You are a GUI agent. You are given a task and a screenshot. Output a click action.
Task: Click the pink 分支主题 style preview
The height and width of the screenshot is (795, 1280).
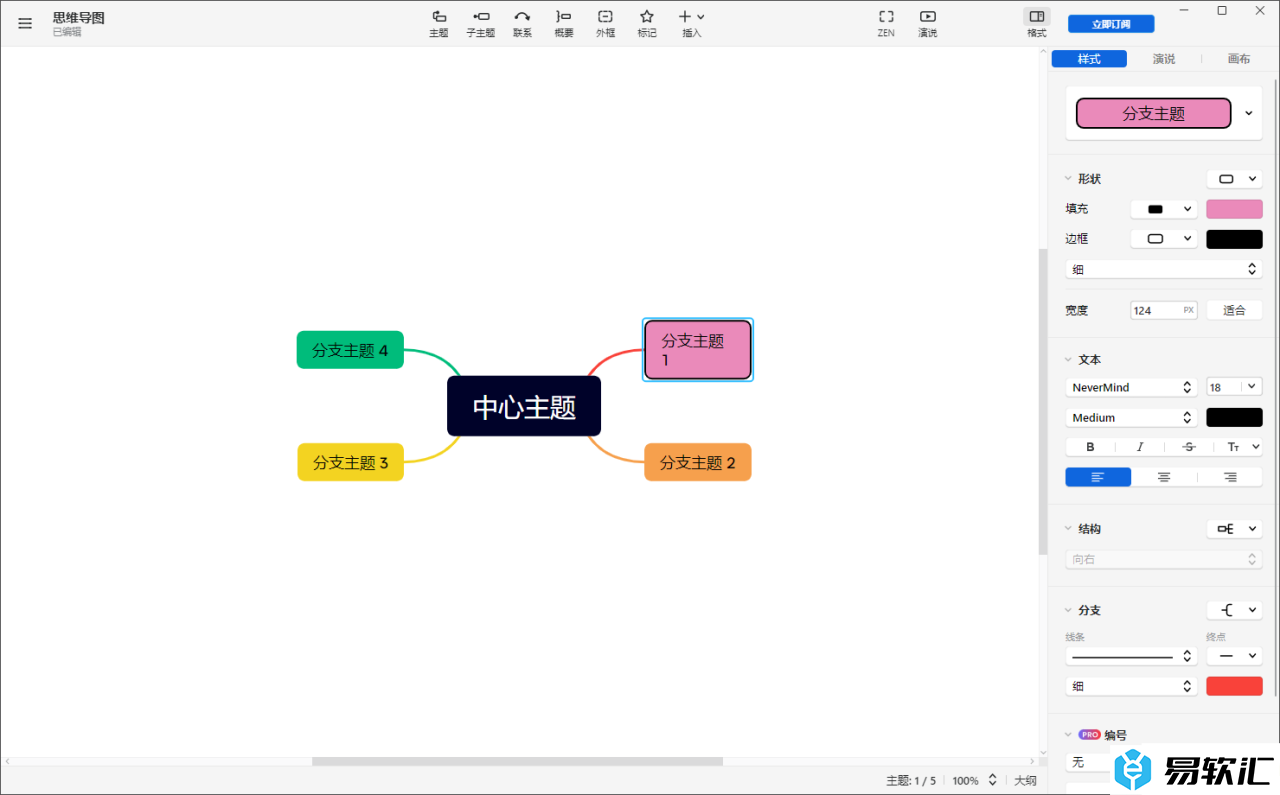coord(1154,113)
